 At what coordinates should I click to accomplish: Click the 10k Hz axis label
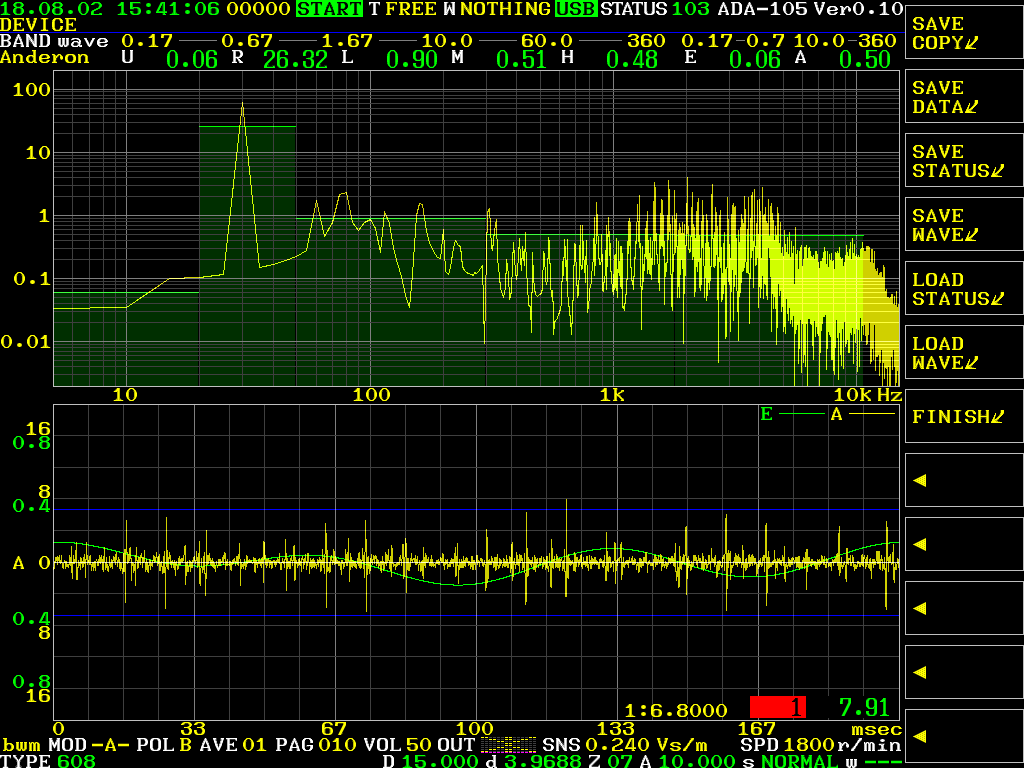point(868,395)
